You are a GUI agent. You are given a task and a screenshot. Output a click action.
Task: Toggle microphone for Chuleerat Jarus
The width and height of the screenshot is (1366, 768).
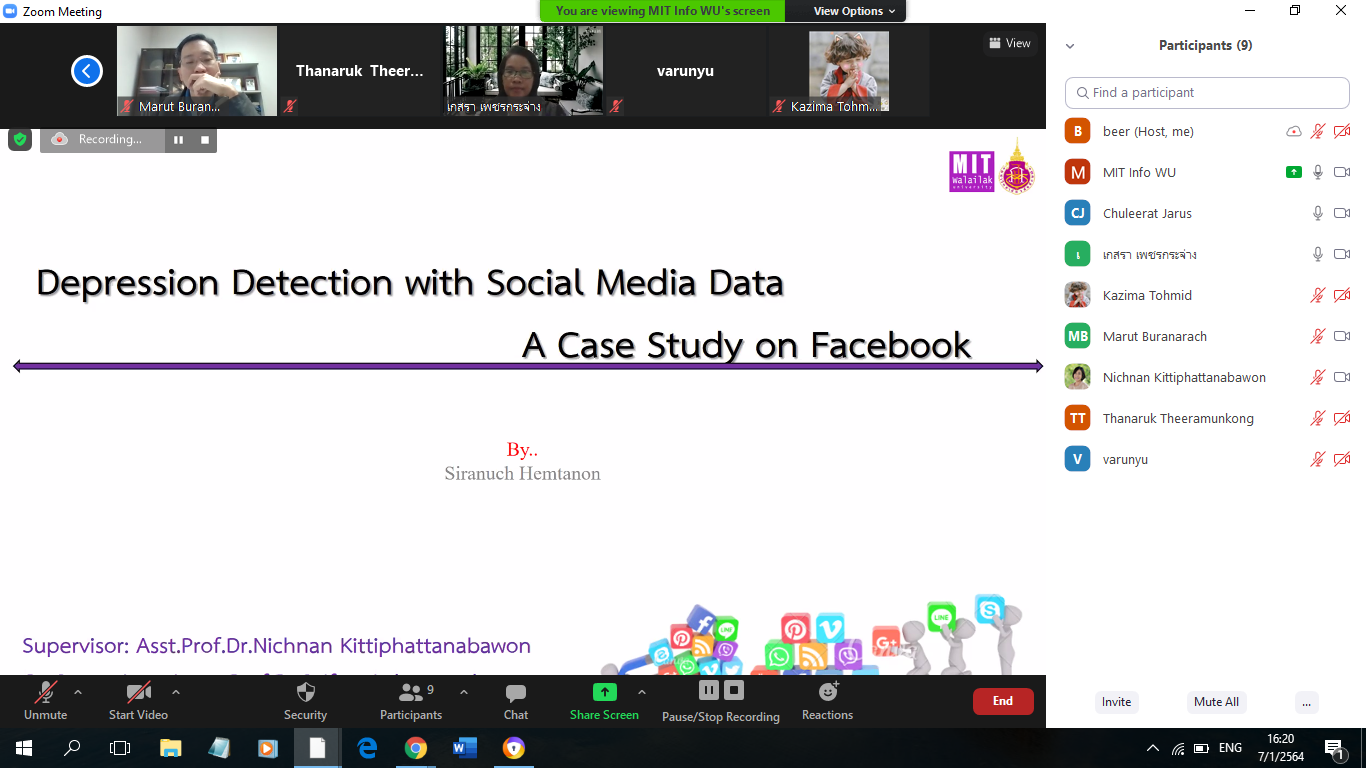tap(1318, 213)
